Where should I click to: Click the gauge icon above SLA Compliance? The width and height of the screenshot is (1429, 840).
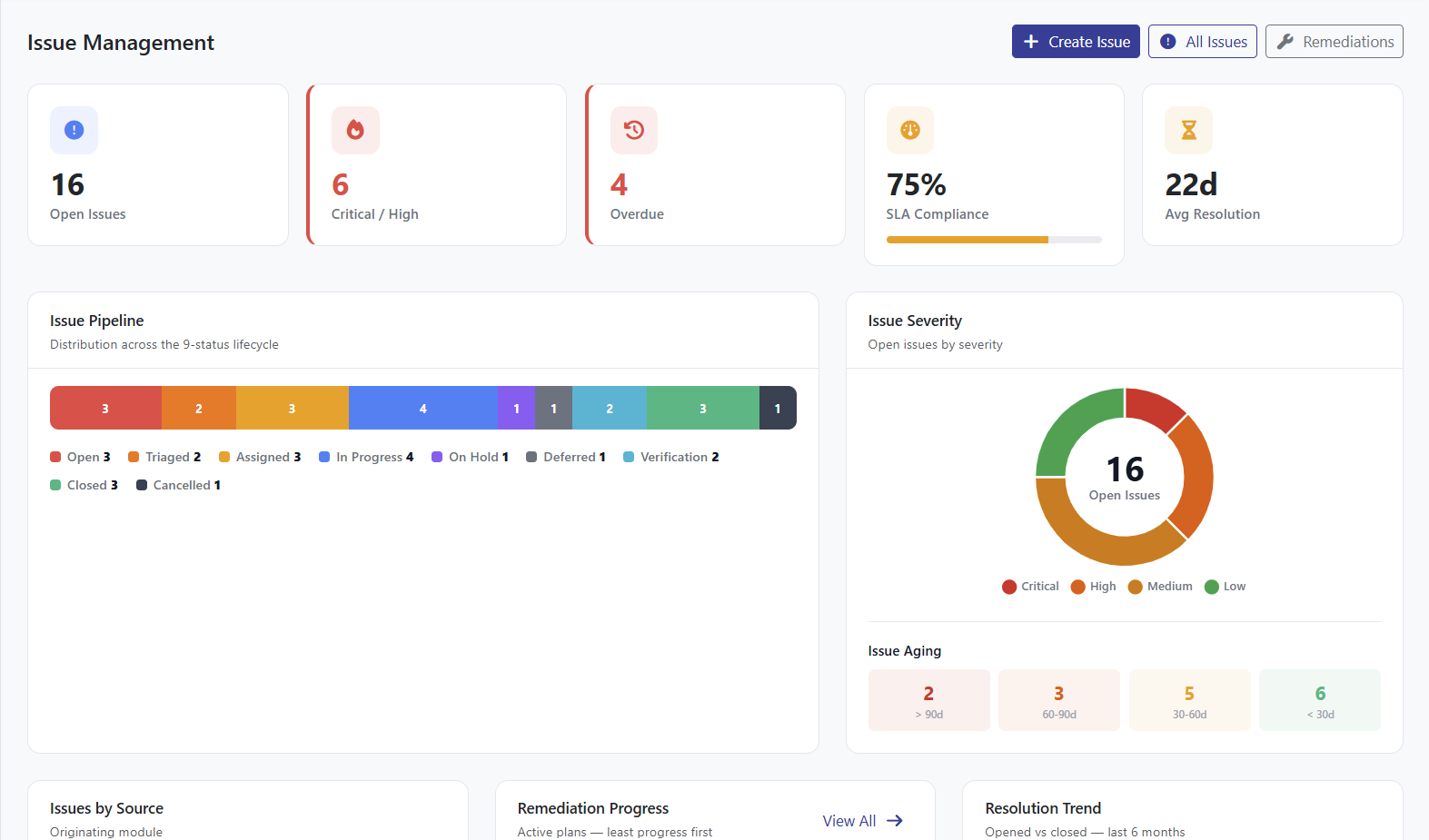click(x=910, y=130)
